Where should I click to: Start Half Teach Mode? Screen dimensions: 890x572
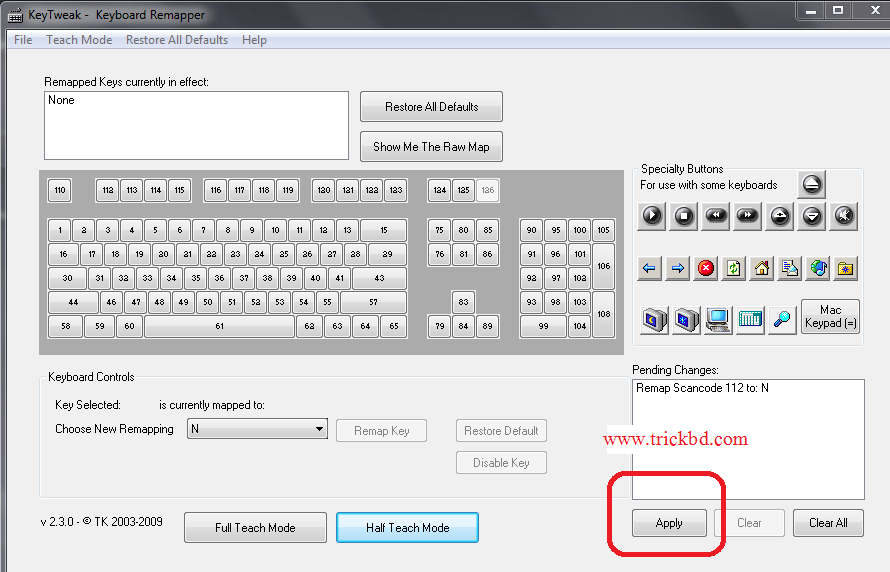pos(407,528)
